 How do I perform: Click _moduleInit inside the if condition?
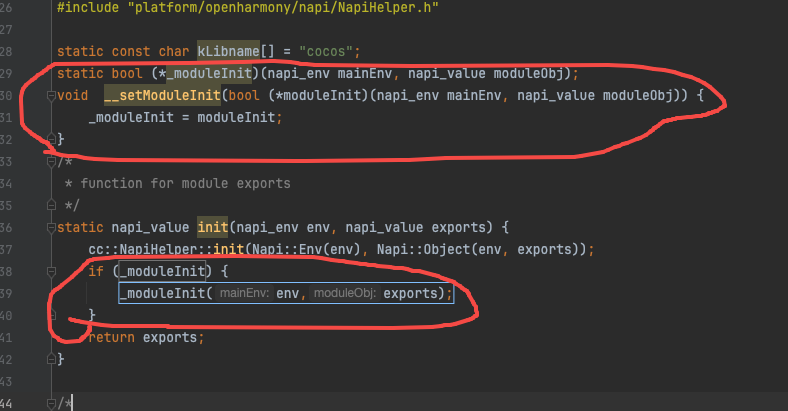(x=161, y=271)
